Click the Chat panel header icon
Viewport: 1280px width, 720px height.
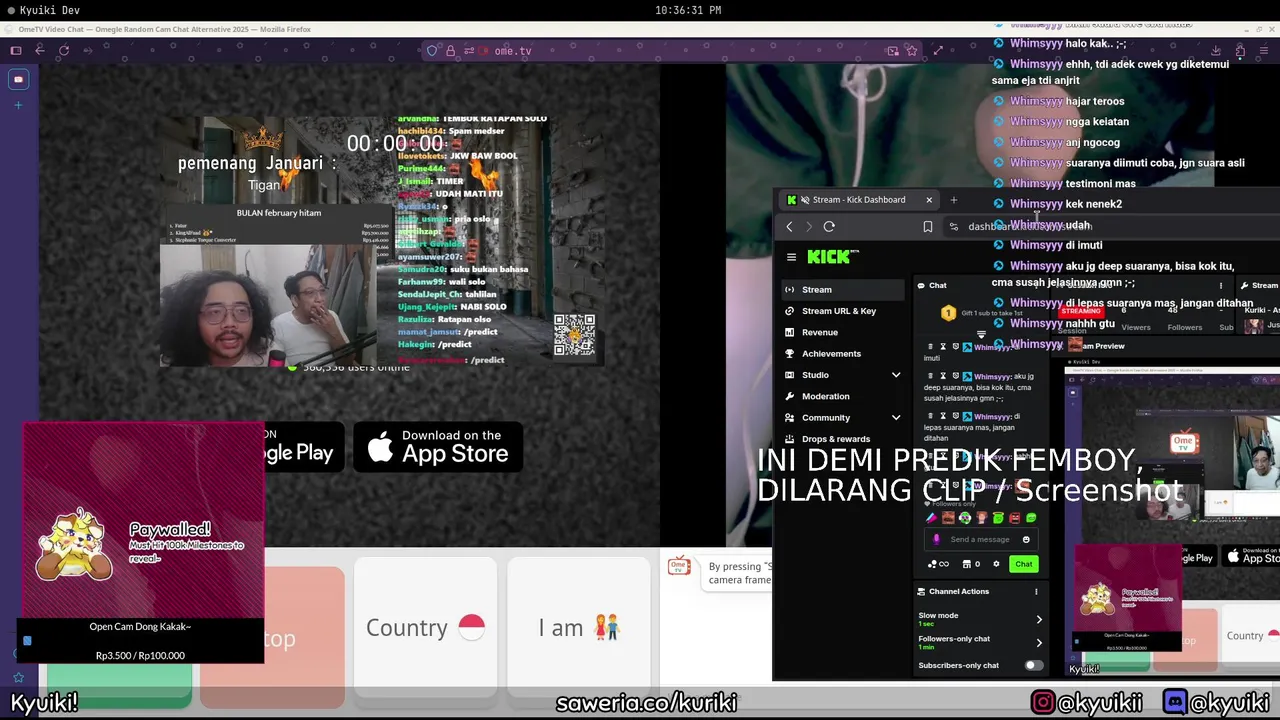click(922, 286)
